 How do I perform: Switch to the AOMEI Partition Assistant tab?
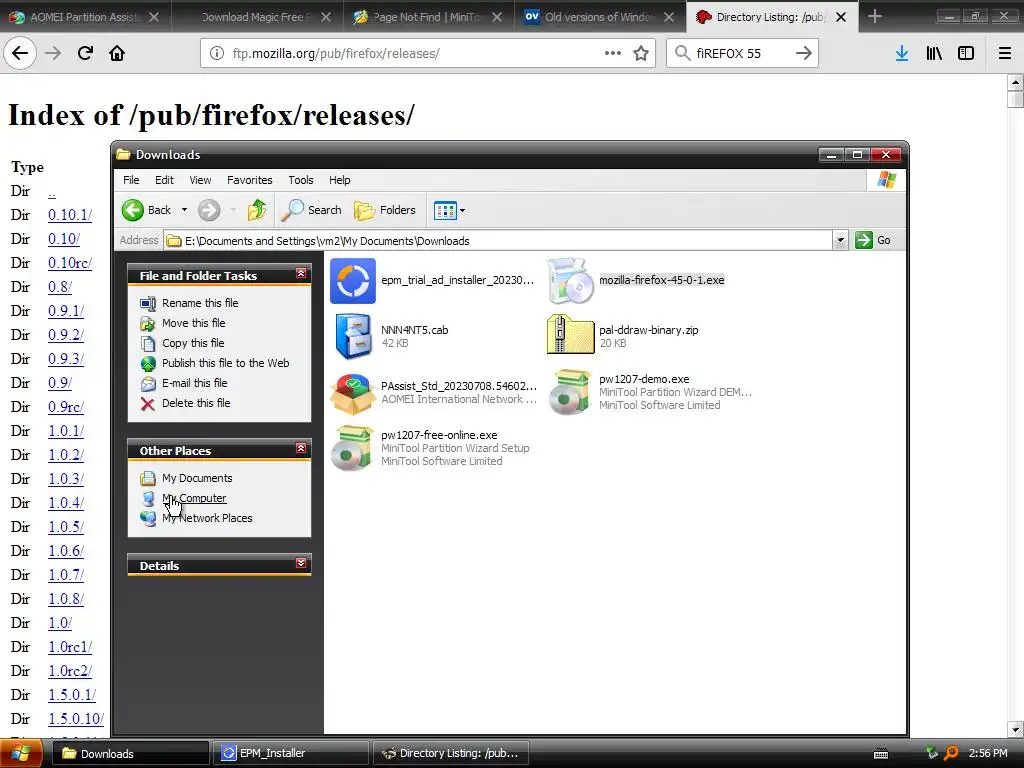pos(86,17)
